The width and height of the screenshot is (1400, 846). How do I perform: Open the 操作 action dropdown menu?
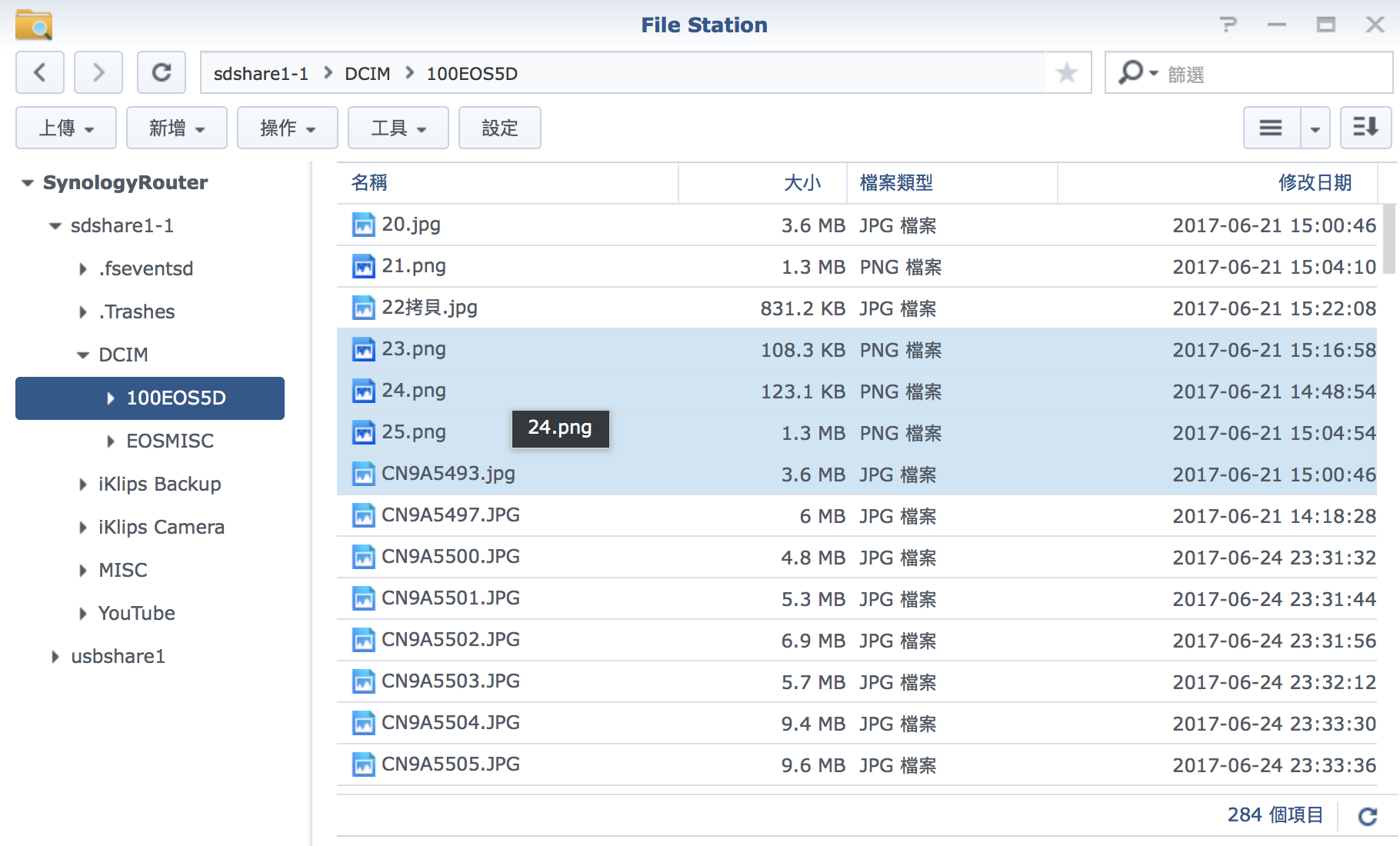[288, 128]
